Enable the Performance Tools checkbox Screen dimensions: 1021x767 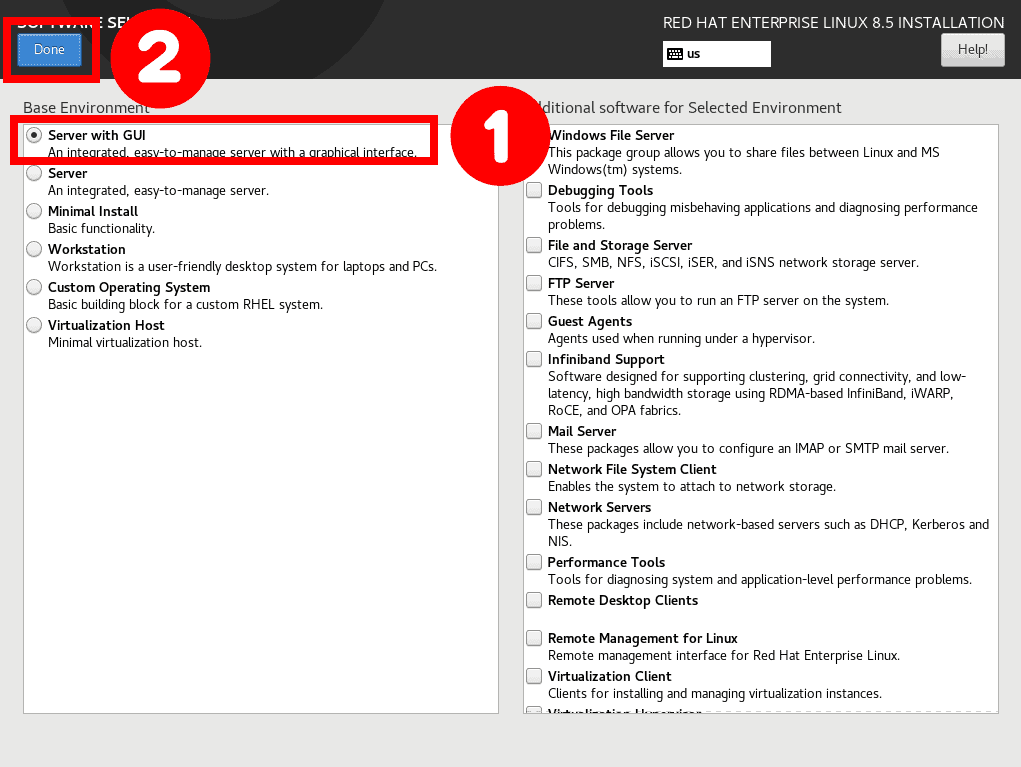pos(534,562)
